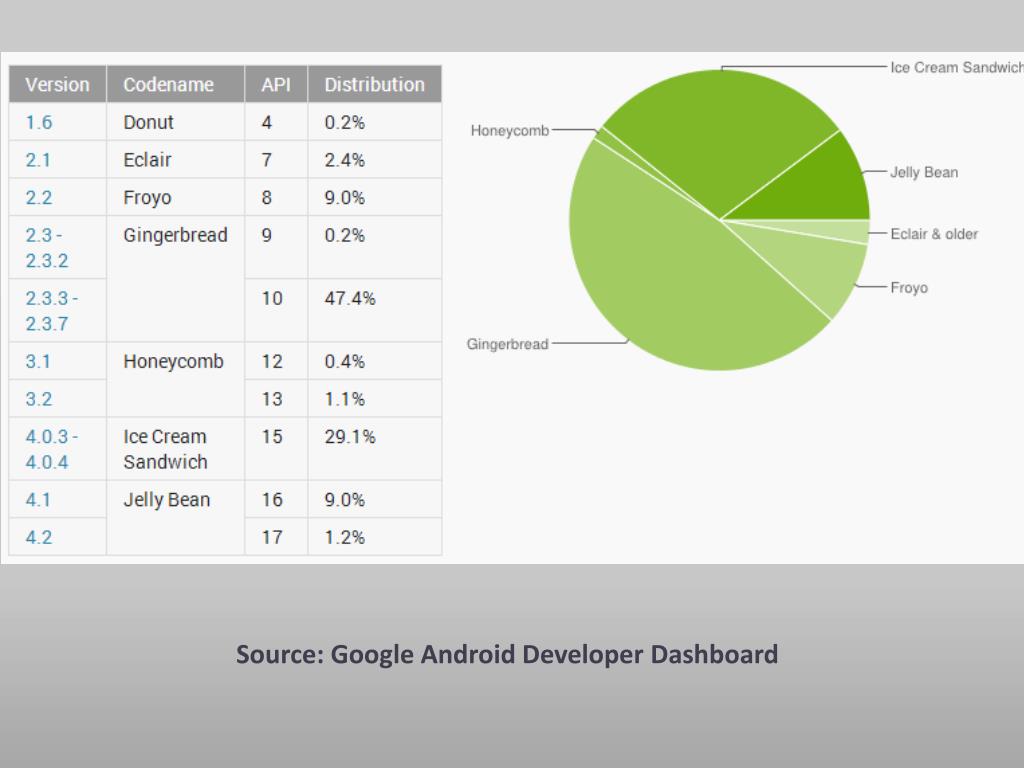Open the version 2.1 link

(x=38, y=160)
